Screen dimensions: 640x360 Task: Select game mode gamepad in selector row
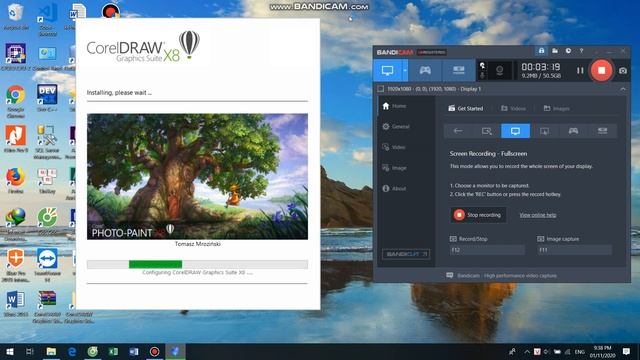pyautogui.click(x=573, y=131)
